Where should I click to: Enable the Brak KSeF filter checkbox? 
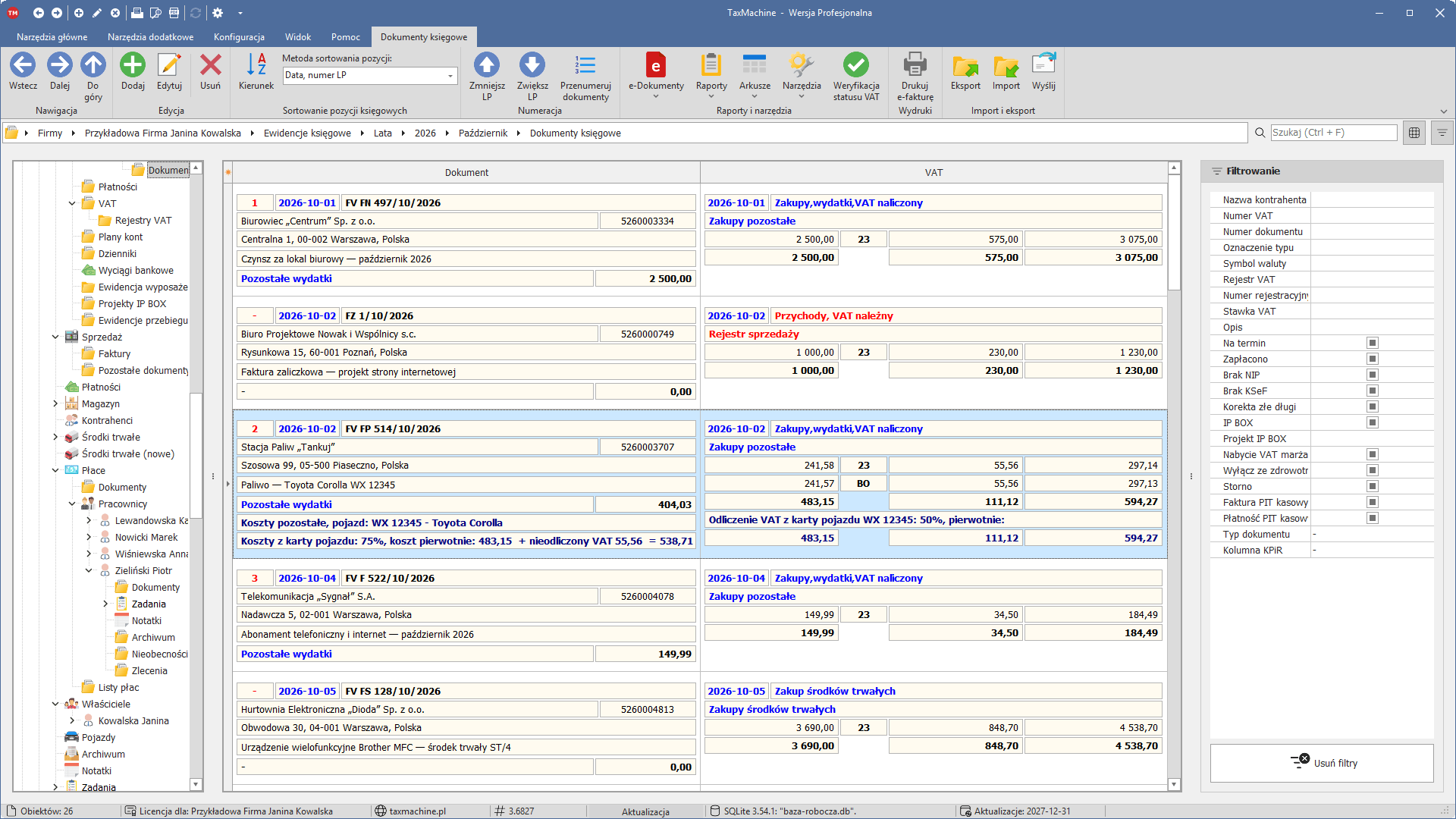(1373, 391)
